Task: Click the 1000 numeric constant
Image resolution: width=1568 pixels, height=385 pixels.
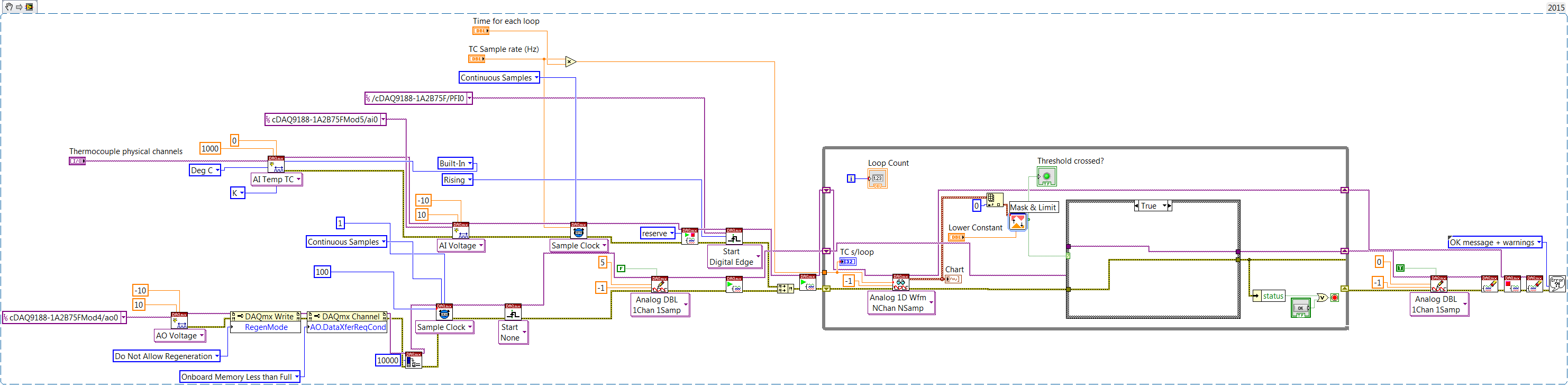Action: click(210, 149)
